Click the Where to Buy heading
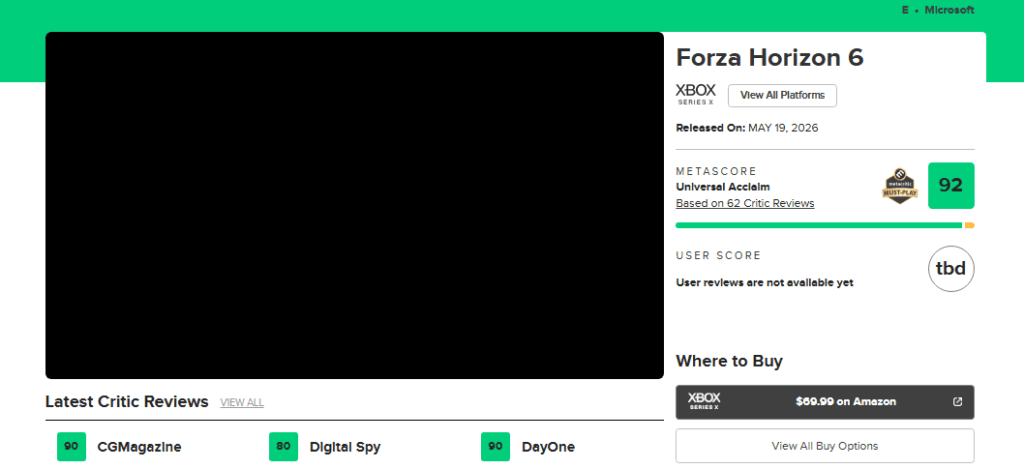This screenshot has height=469, width=1024. (729, 361)
